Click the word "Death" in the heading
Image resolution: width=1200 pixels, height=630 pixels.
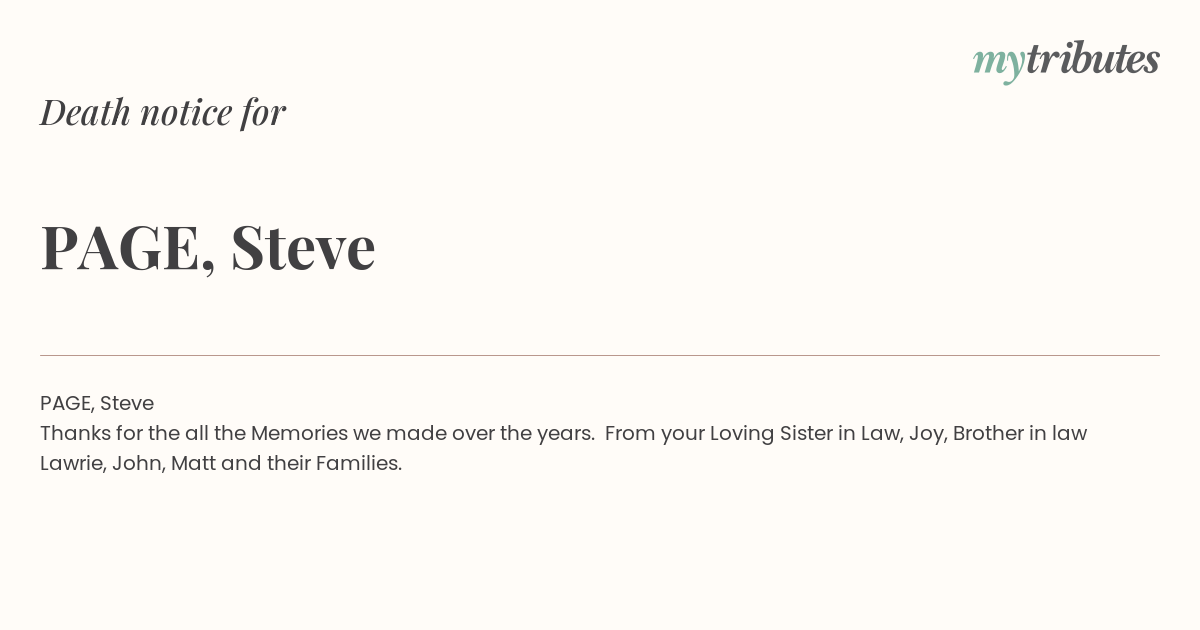point(86,112)
